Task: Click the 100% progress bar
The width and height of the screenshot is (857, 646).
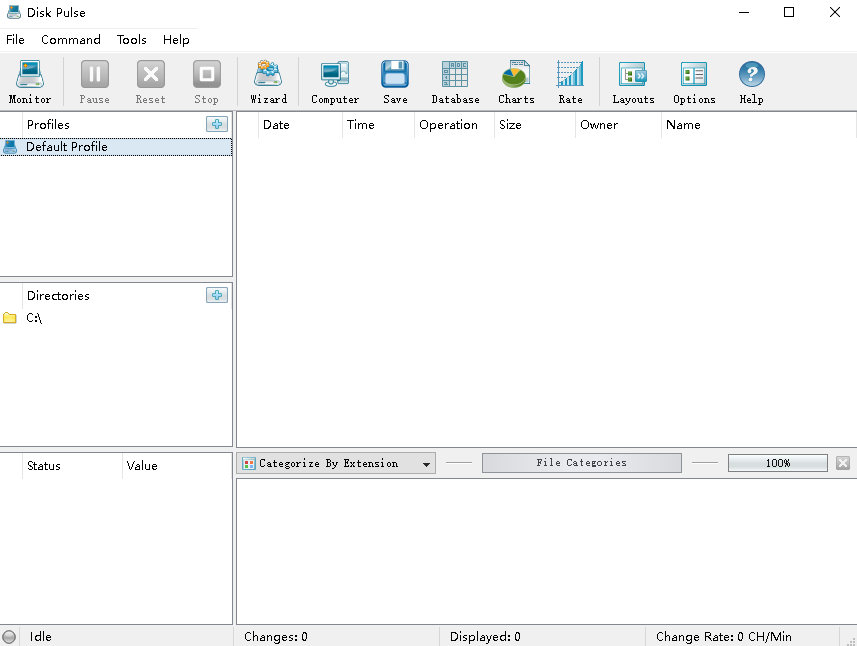Action: click(777, 463)
